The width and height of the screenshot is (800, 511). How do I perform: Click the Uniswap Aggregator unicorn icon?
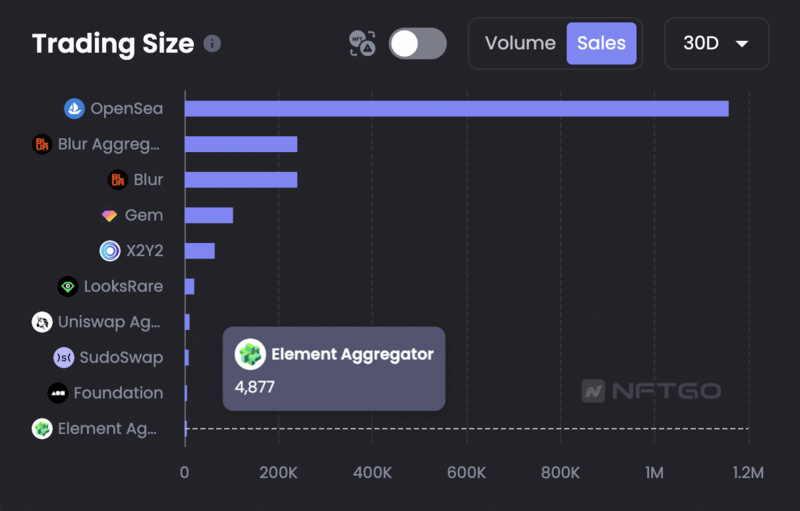(x=42, y=322)
